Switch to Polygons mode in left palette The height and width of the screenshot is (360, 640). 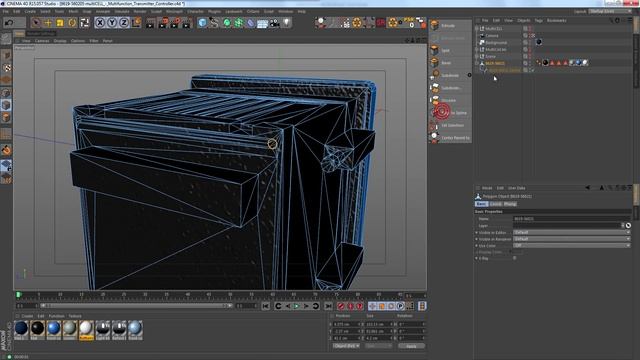tap(6, 118)
